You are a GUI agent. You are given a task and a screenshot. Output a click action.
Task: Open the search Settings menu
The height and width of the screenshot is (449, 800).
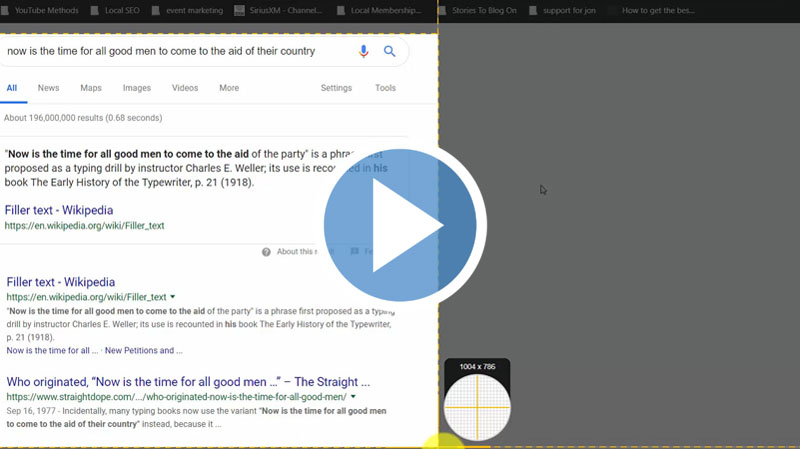tap(336, 88)
